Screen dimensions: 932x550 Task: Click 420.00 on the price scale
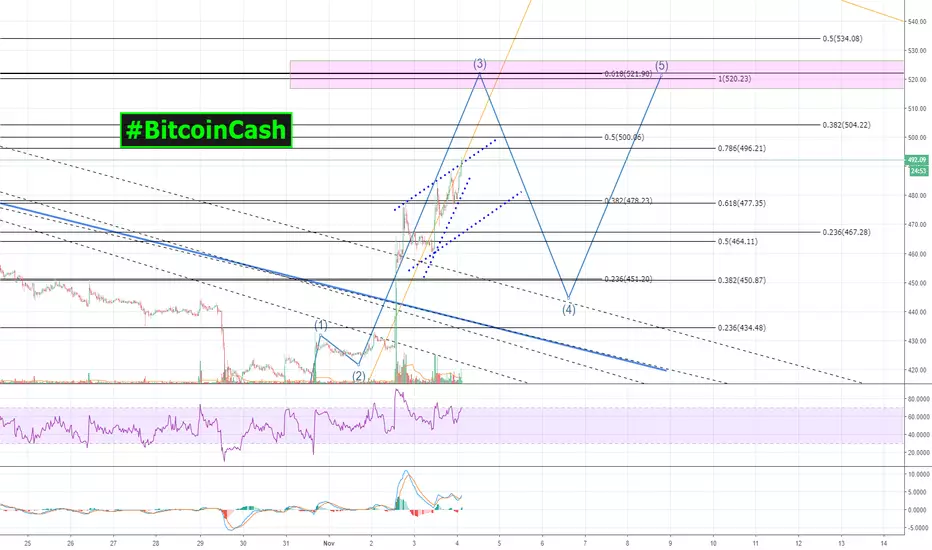tap(917, 370)
